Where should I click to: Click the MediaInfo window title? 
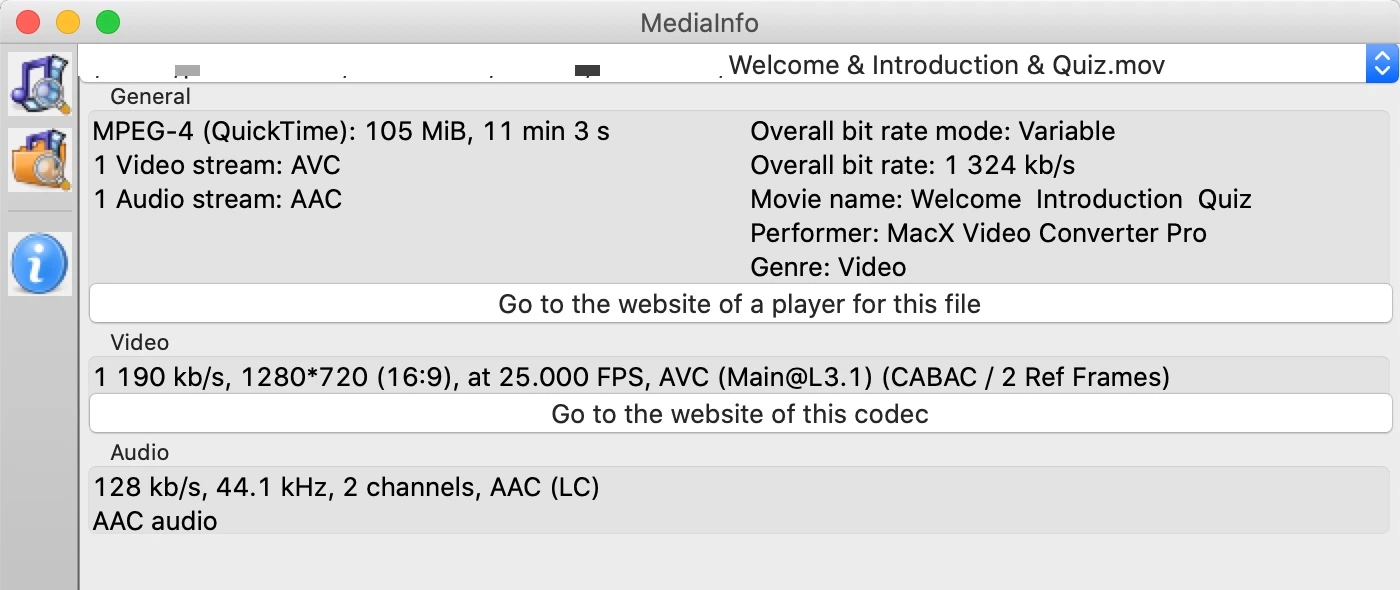700,22
